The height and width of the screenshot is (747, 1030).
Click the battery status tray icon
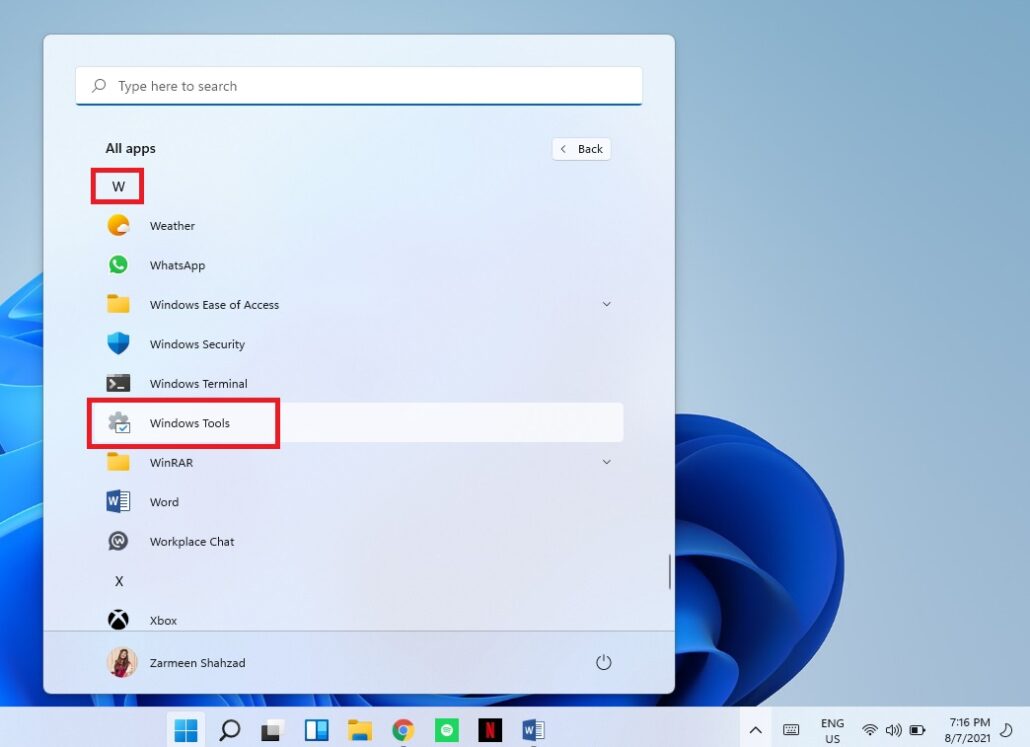(917, 730)
